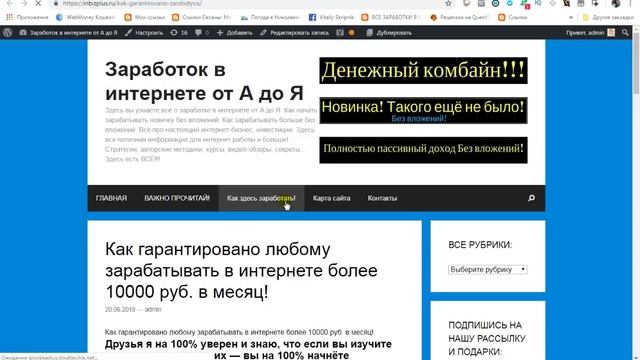Image resolution: width=640 pixels, height=360 pixels.
Task: Open the 'Рецензия на Quest' bookmark
Action: 460,17
